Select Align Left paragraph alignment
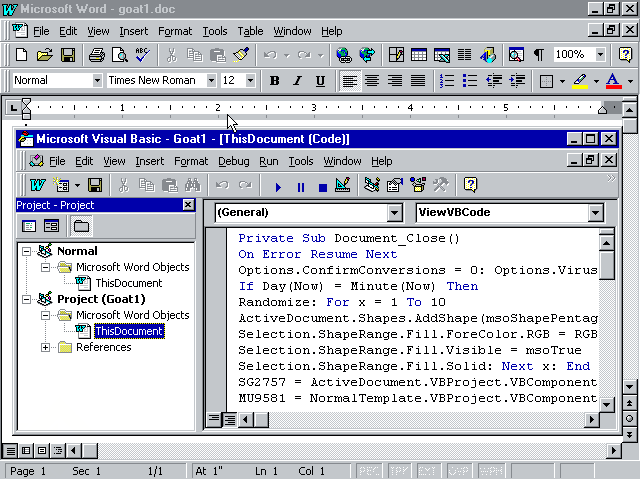 pos(350,81)
